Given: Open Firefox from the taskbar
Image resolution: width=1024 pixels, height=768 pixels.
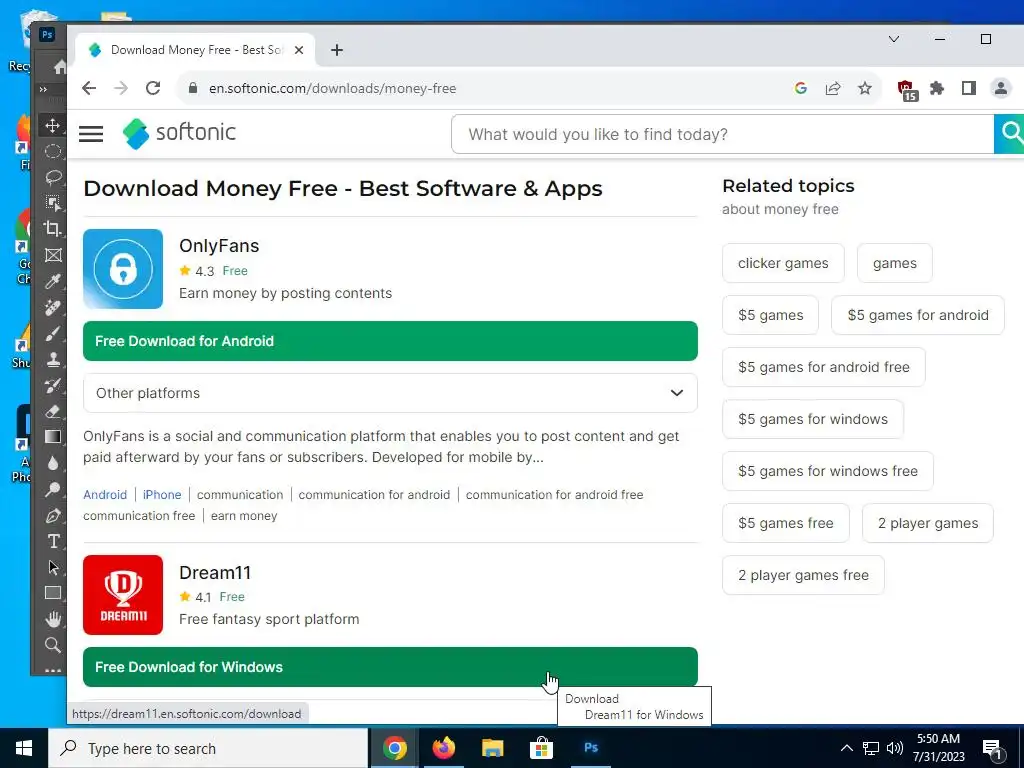Looking at the screenshot, I should click(443, 748).
